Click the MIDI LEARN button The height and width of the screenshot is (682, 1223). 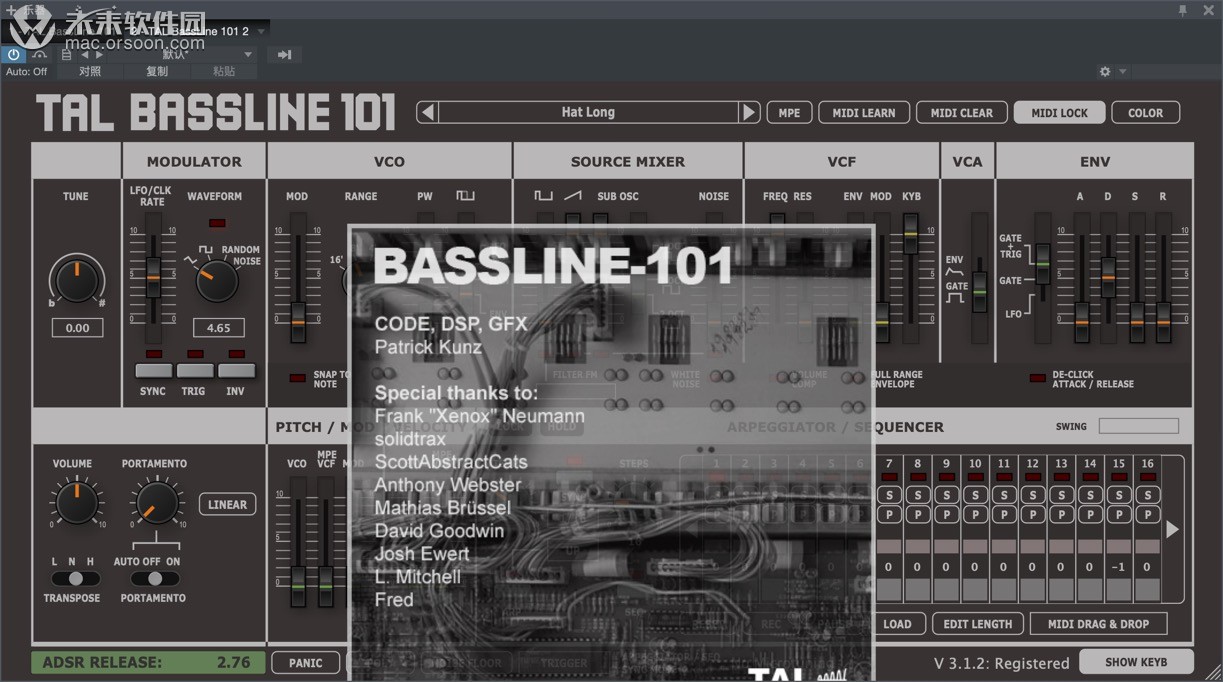pos(864,113)
